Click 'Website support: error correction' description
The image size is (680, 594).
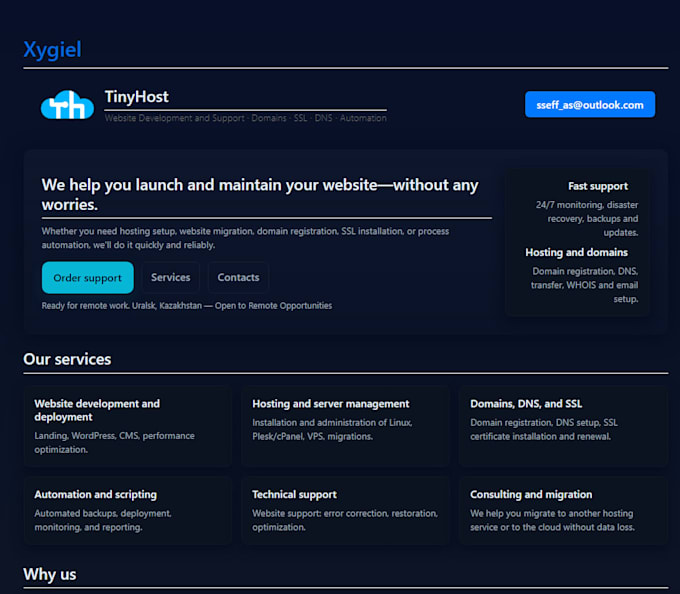coord(345,520)
